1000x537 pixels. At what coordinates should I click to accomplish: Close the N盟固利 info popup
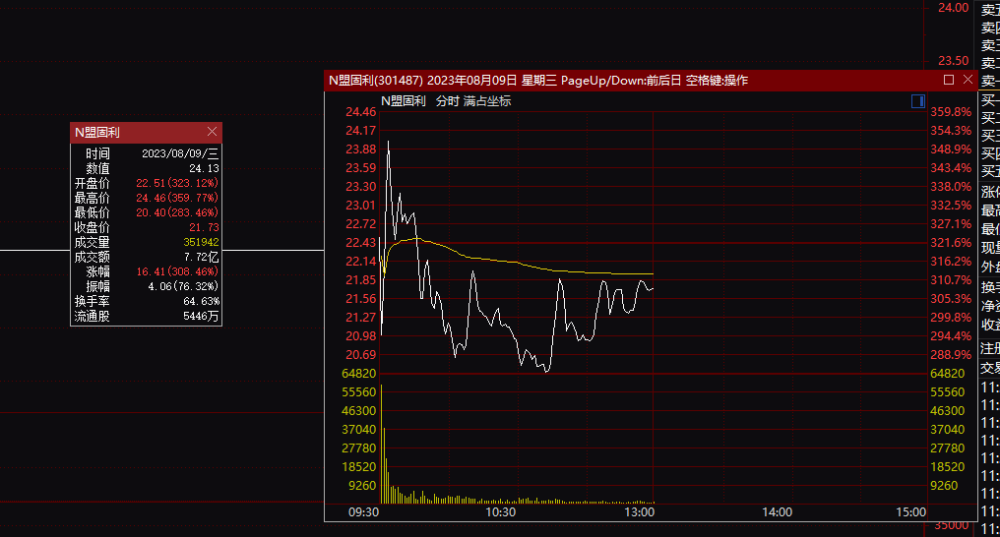[212, 131]
